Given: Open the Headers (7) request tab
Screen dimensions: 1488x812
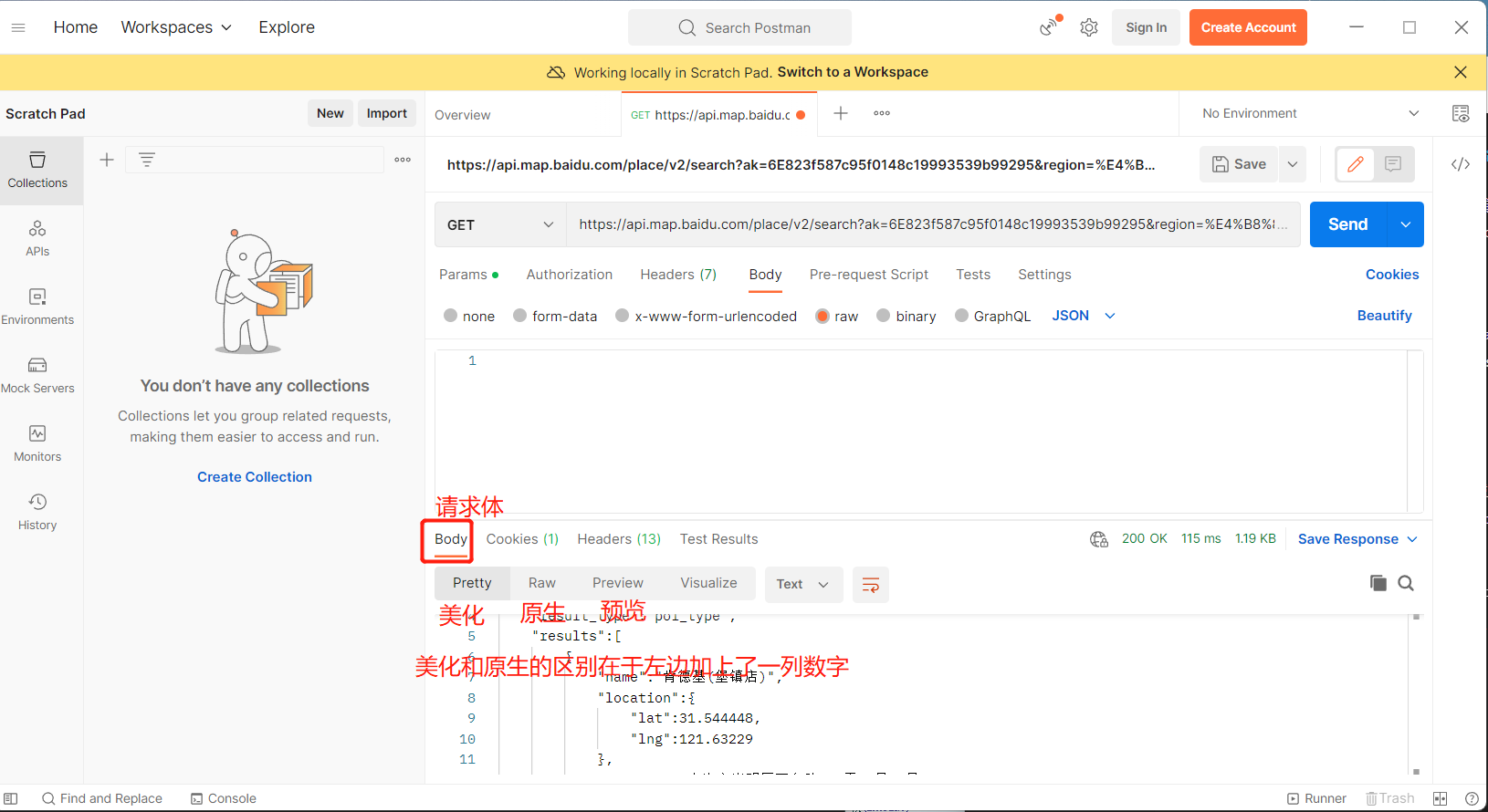Looking at the screenshot, I should [x=678, y=275].
